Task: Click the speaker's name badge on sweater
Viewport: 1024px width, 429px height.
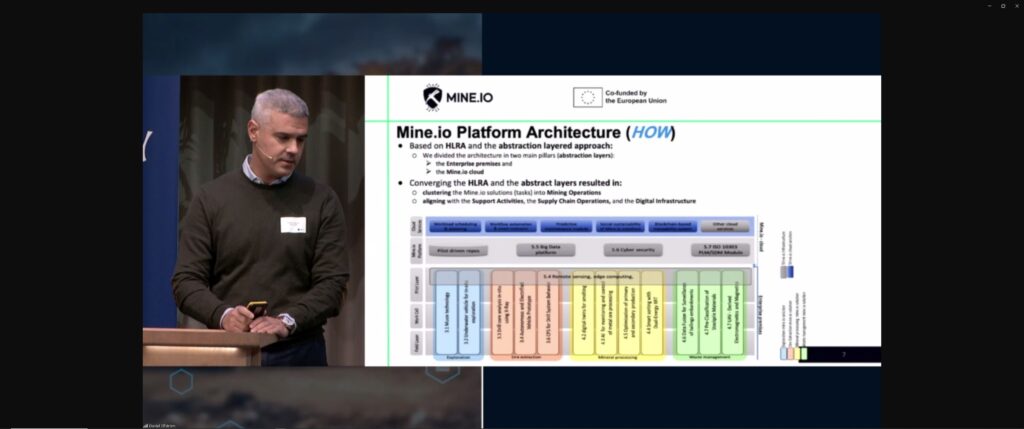Action: pyautogui.click(x=292, y=225)
